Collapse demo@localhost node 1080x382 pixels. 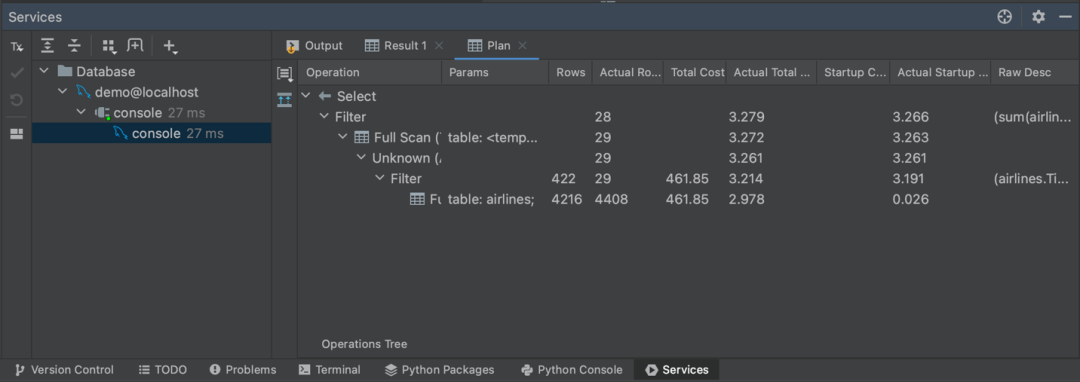coord(63,92)
